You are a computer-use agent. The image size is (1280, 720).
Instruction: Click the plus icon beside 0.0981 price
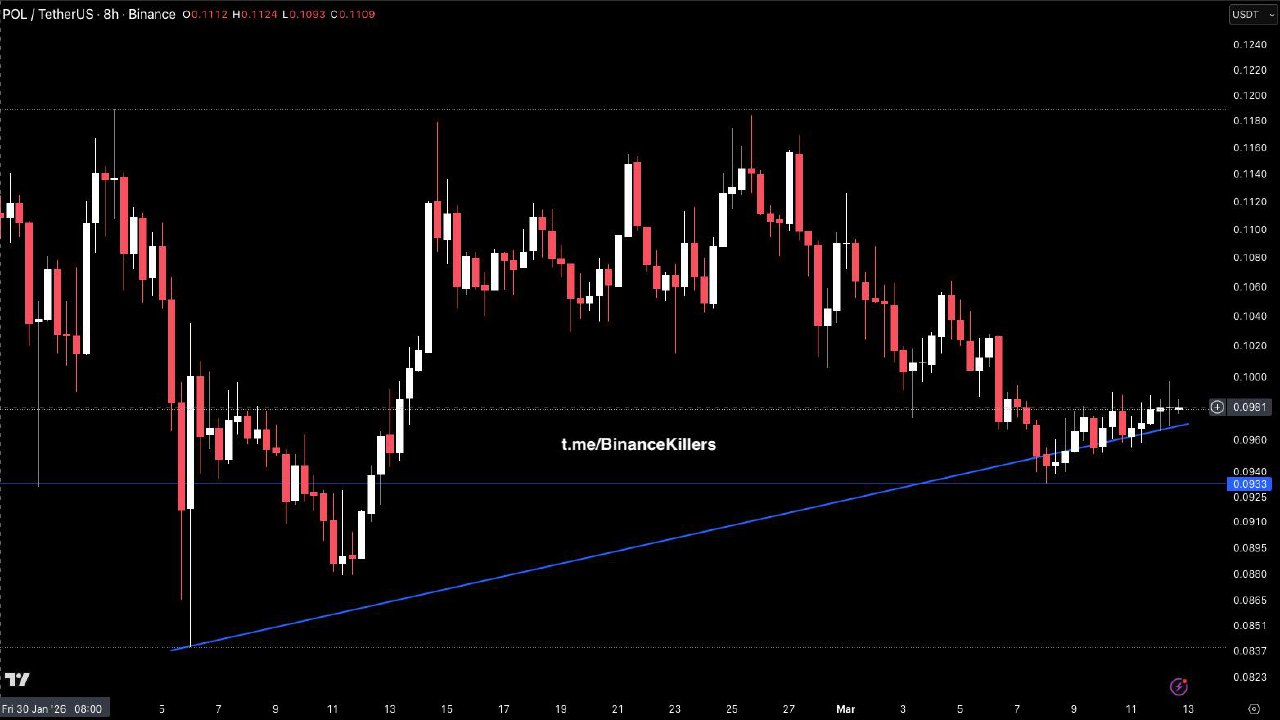[1217, 407]
